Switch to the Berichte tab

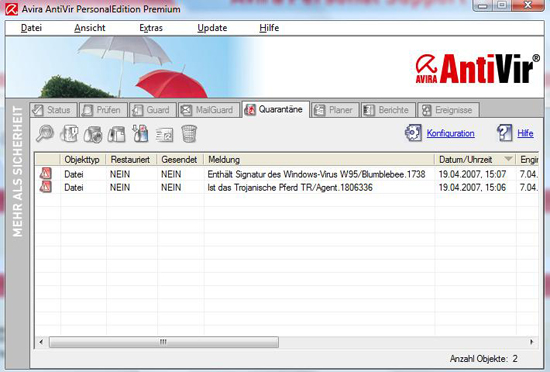coord(388,110)
